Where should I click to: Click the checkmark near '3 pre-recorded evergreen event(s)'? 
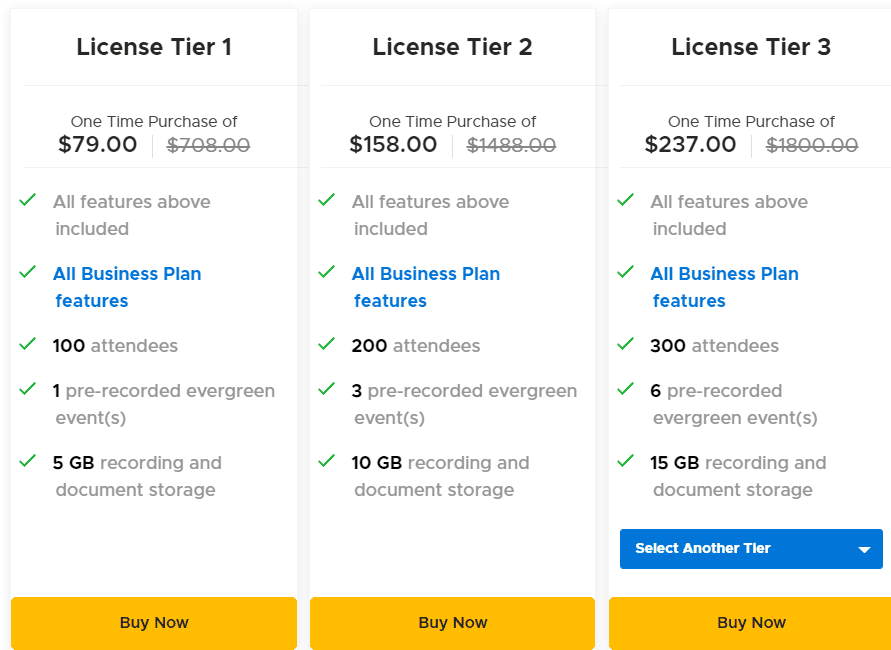327,390
